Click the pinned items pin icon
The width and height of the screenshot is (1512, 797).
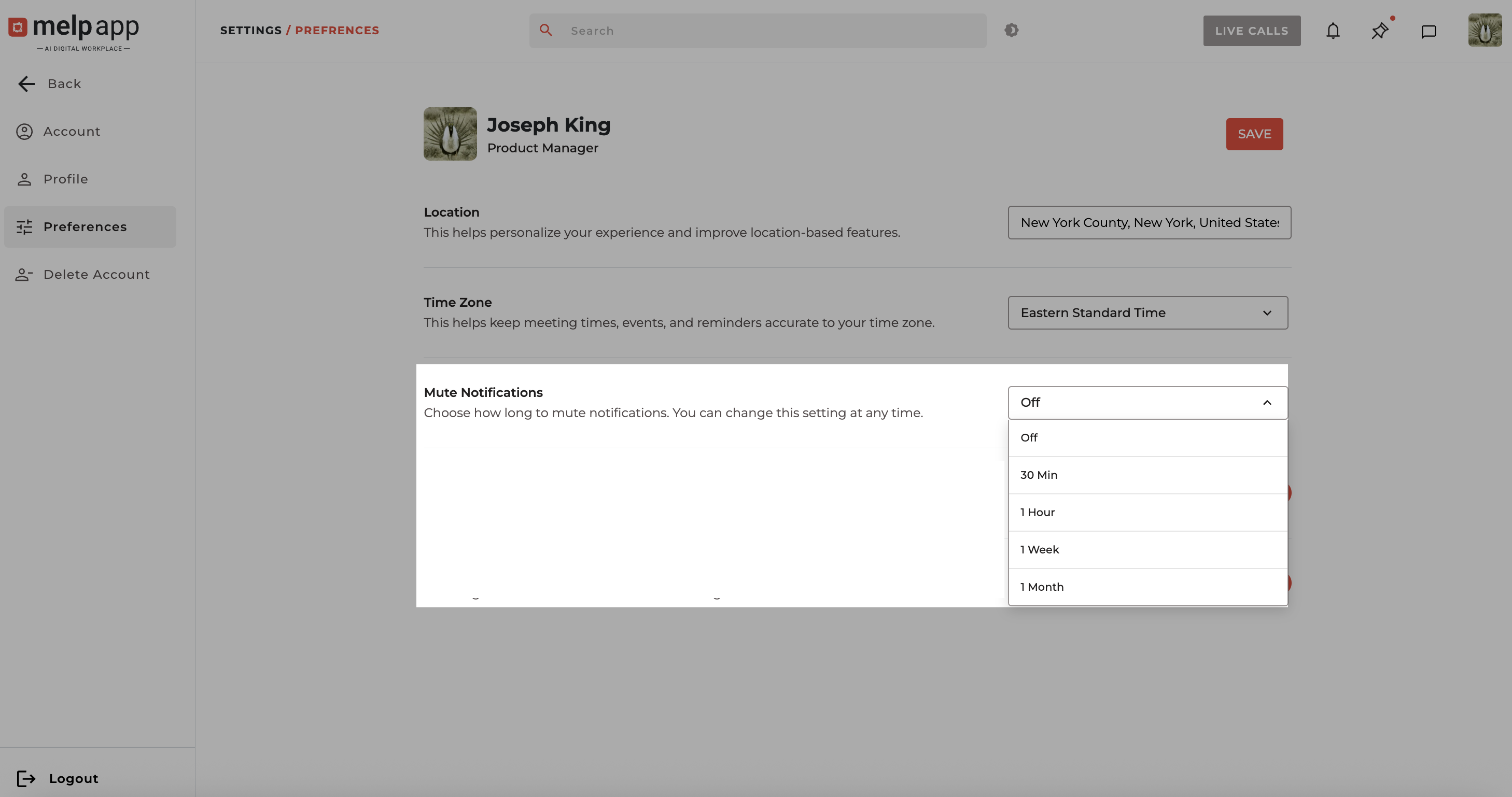[1380, 31]
